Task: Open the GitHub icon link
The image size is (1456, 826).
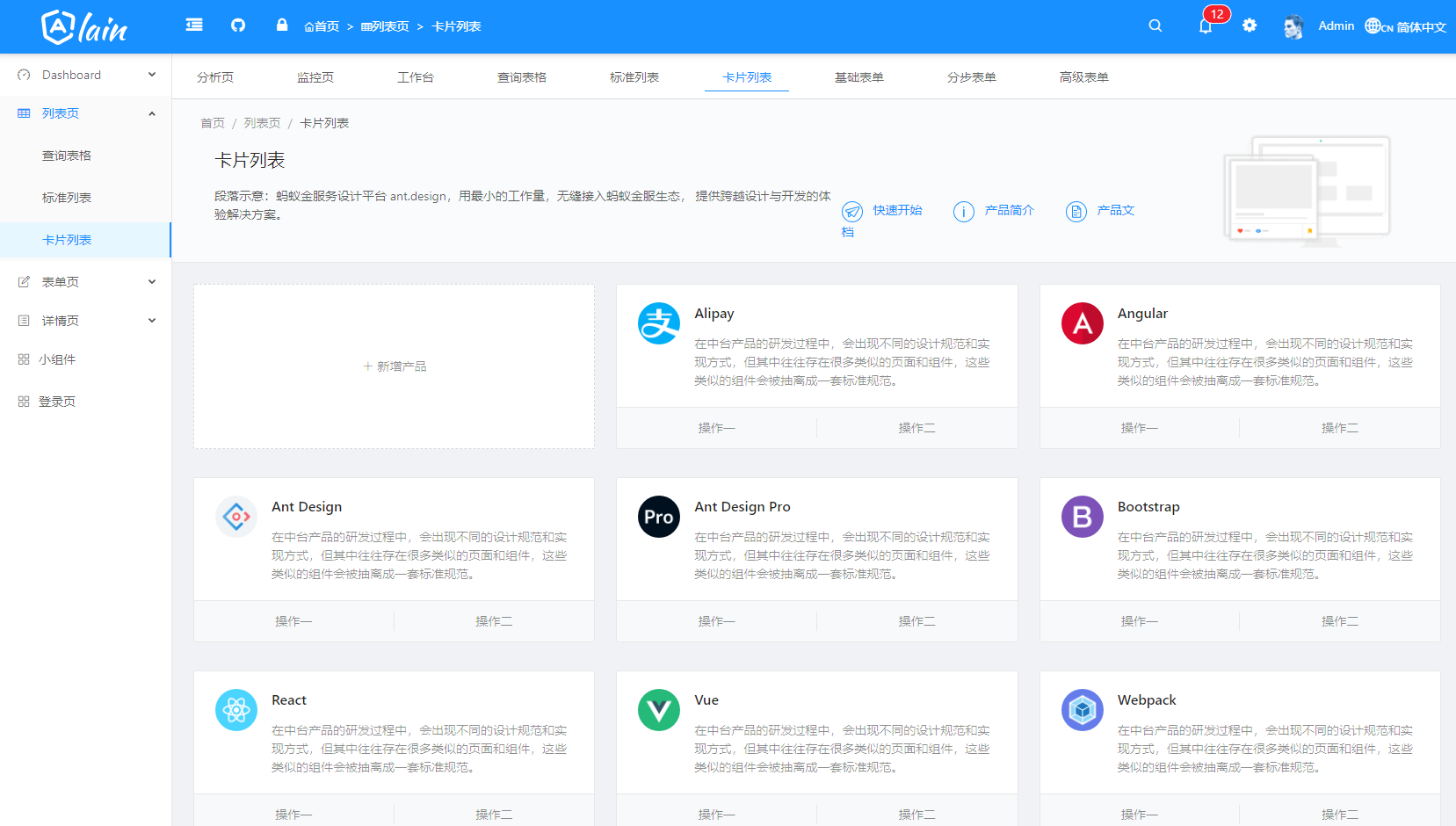Action: click(x=238, y=25)
